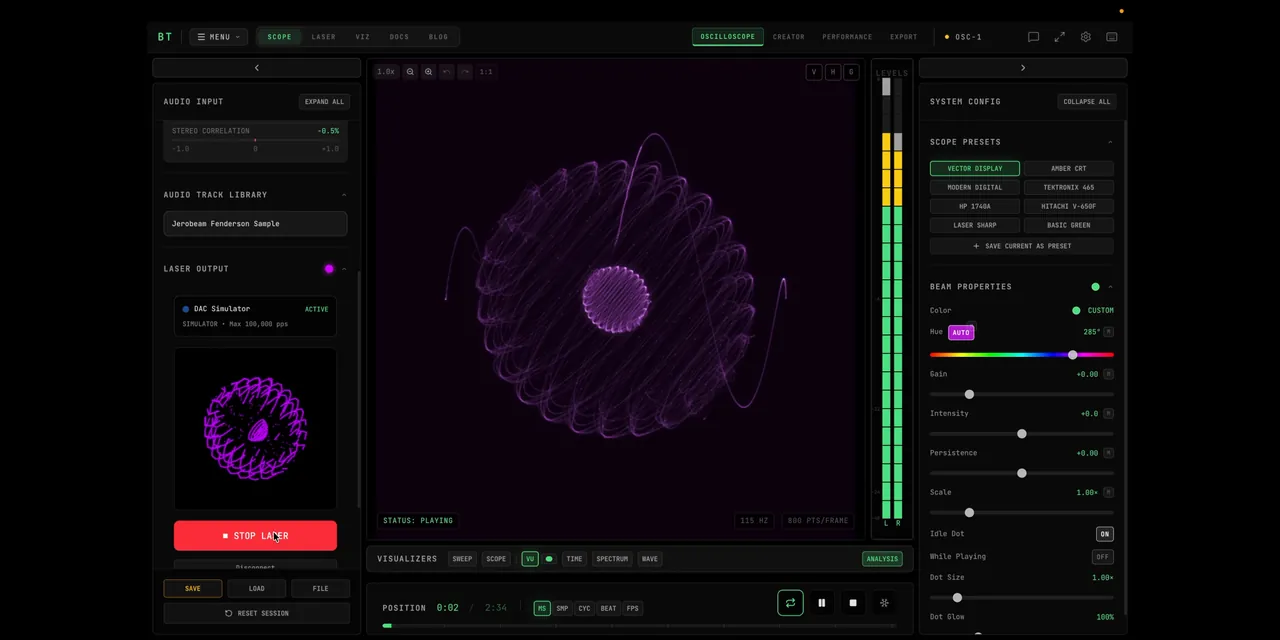
Task: Select the EXPORT mode tab
Action: (903, 37)
